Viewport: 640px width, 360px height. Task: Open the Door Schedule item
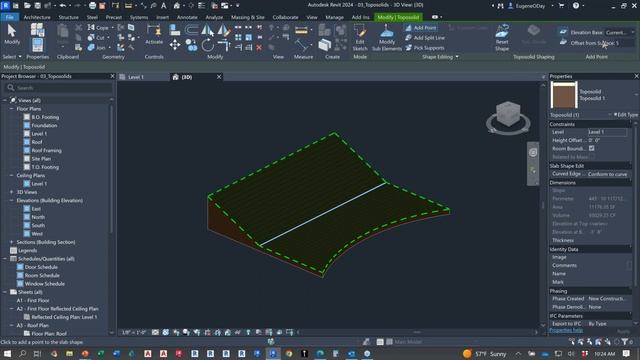click(41, 267)
